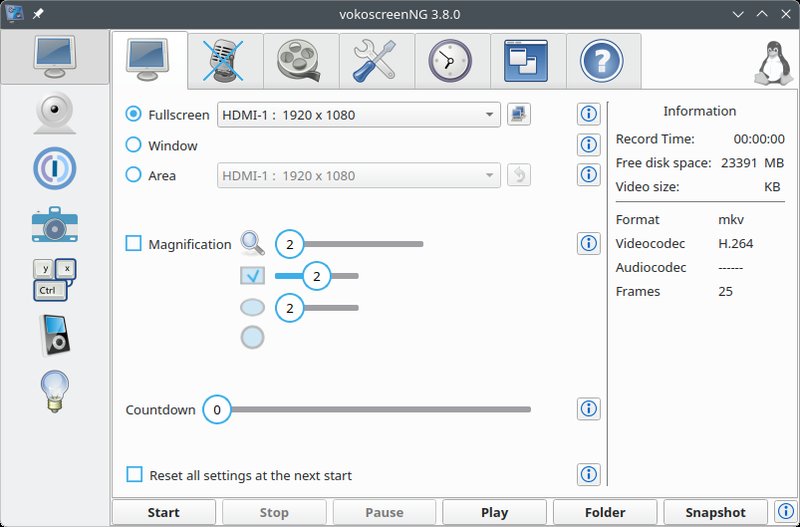Click the Folder button
The image size is (800, 527).
pyautogui.click(x=605, y=512)
